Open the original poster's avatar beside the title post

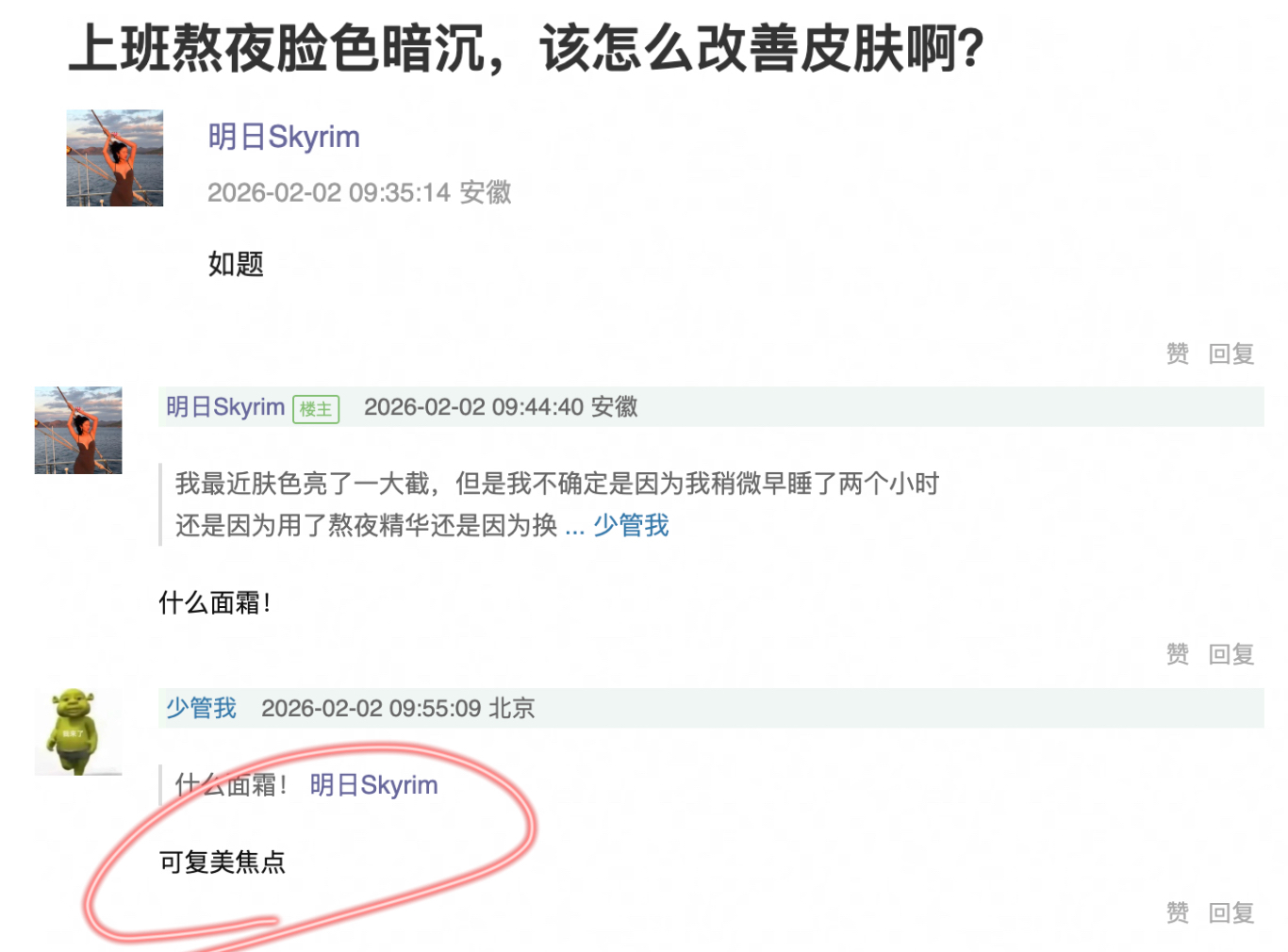click(114, 158)
